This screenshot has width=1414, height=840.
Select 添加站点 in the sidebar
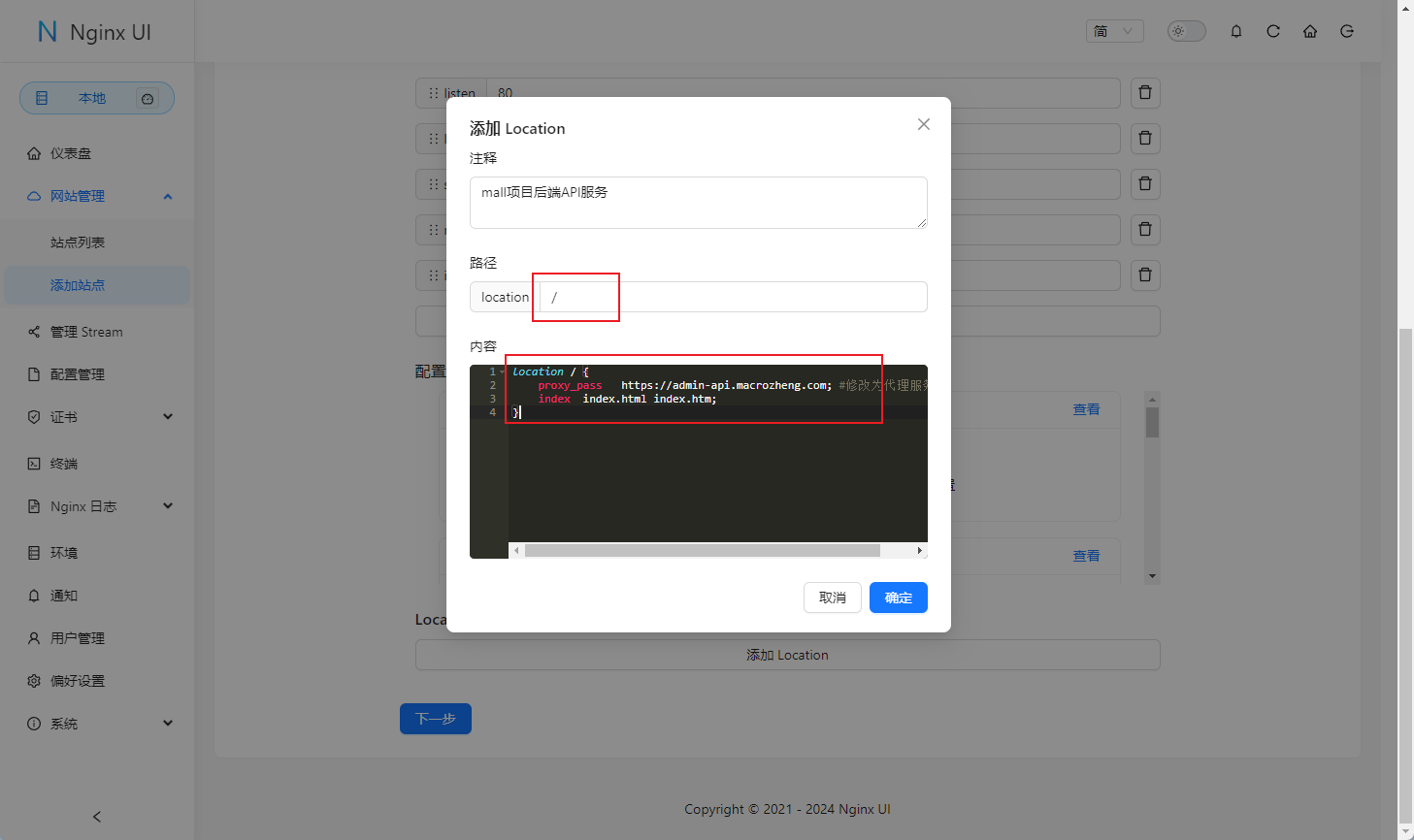pos(97,285)
